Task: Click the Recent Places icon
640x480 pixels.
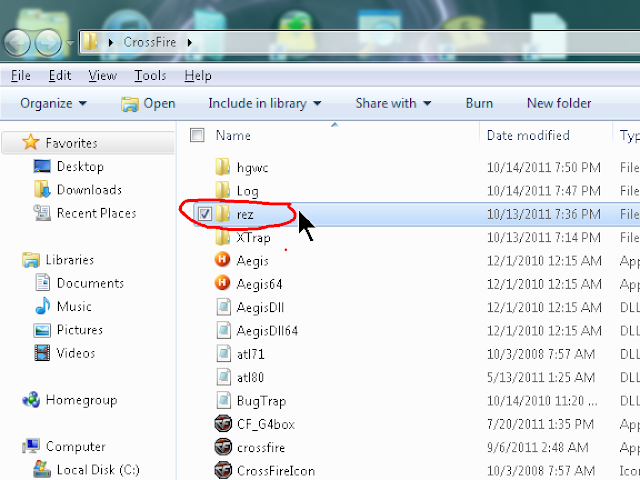Action: (42, 213)
